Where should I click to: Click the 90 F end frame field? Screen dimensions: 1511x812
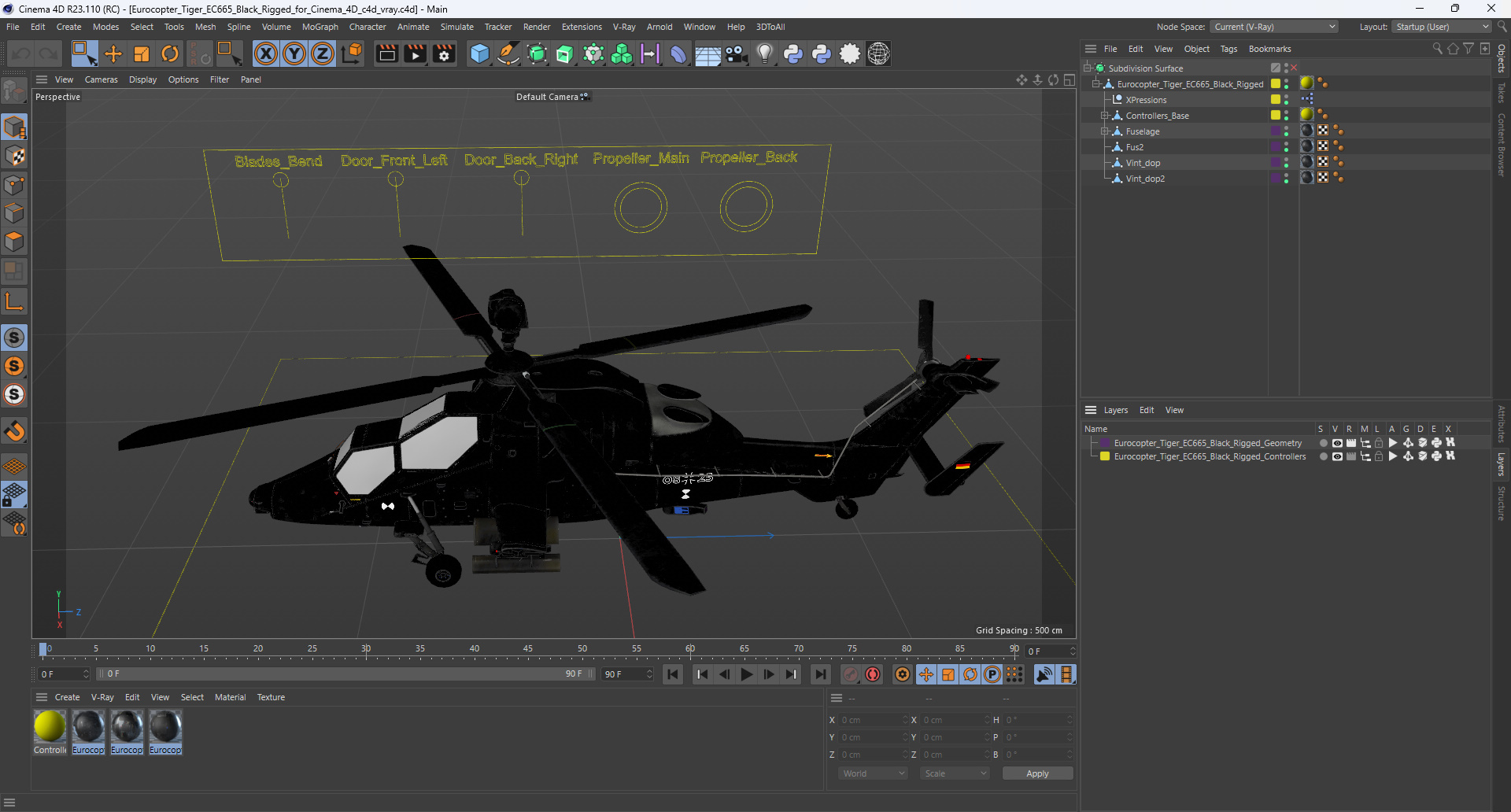coord(627,674)
